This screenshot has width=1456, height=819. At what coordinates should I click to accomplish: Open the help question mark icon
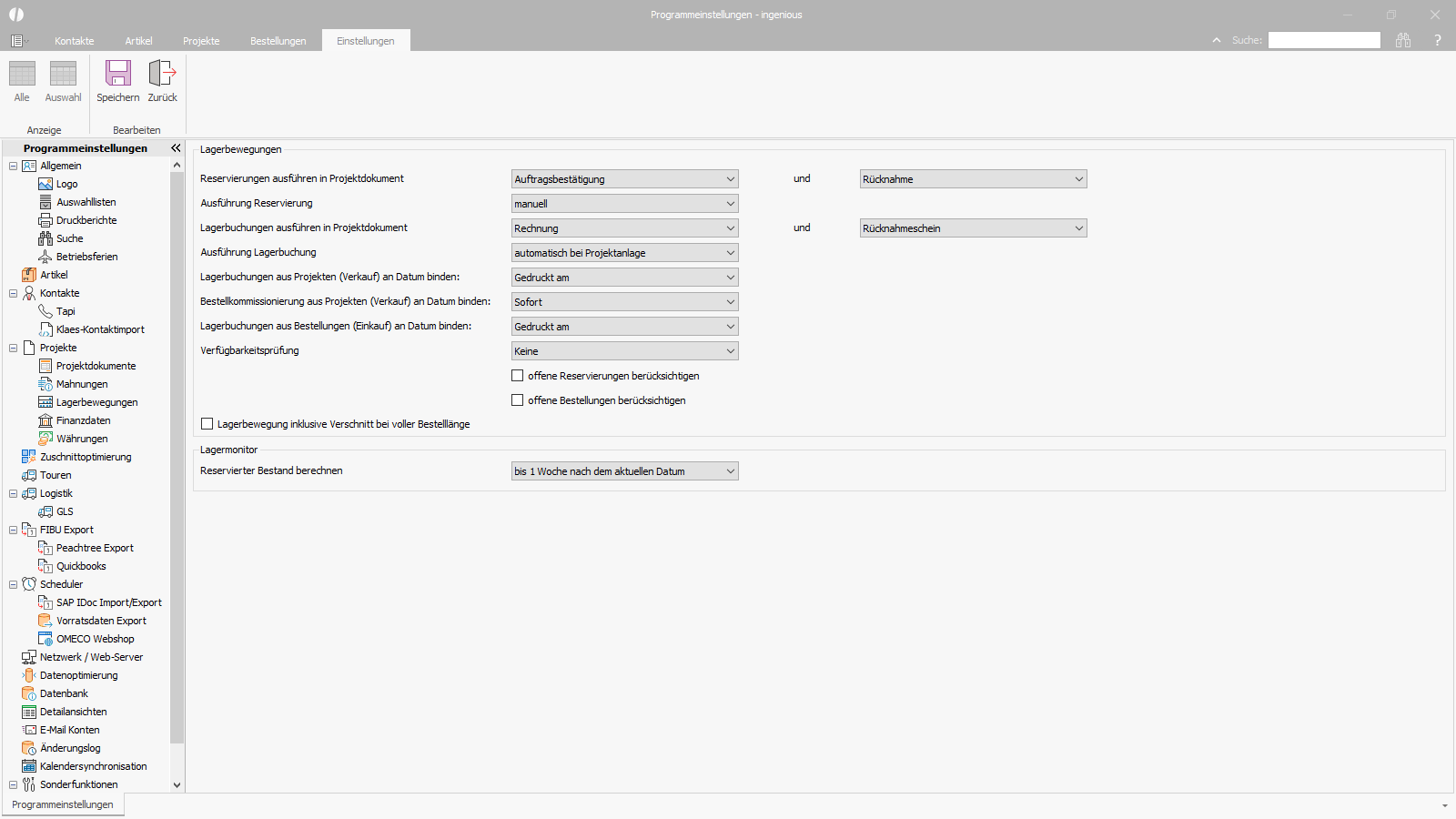click(1438, 40)
